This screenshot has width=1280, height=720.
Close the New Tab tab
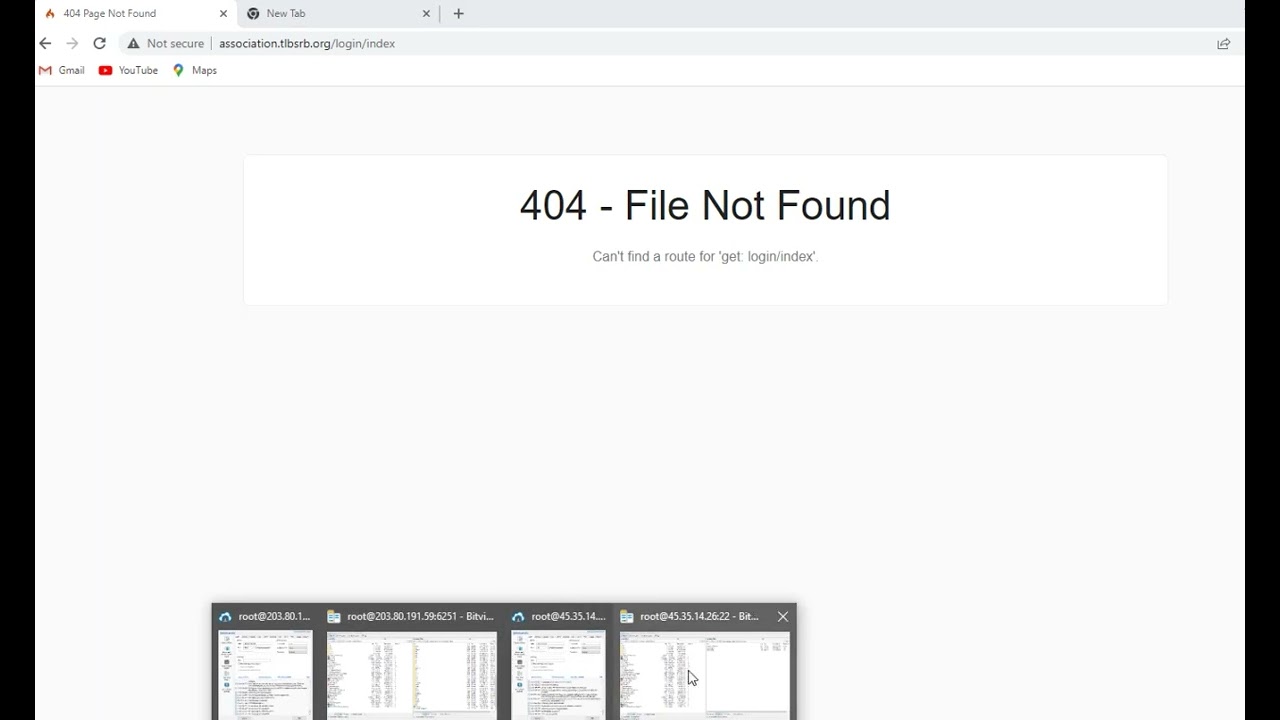(426, 13)
